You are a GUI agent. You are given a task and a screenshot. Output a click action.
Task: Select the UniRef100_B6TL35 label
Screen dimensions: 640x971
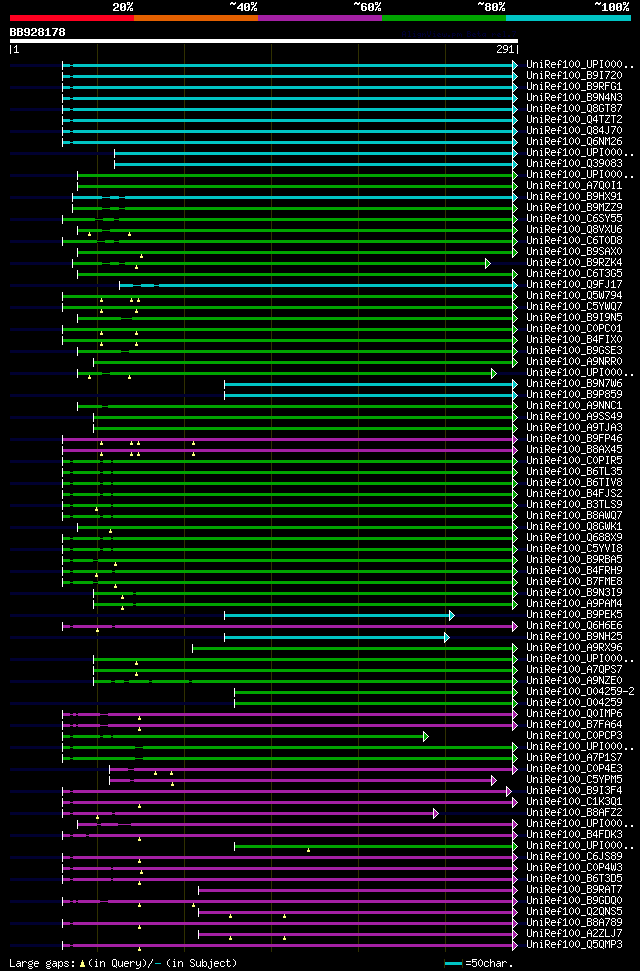574,472
